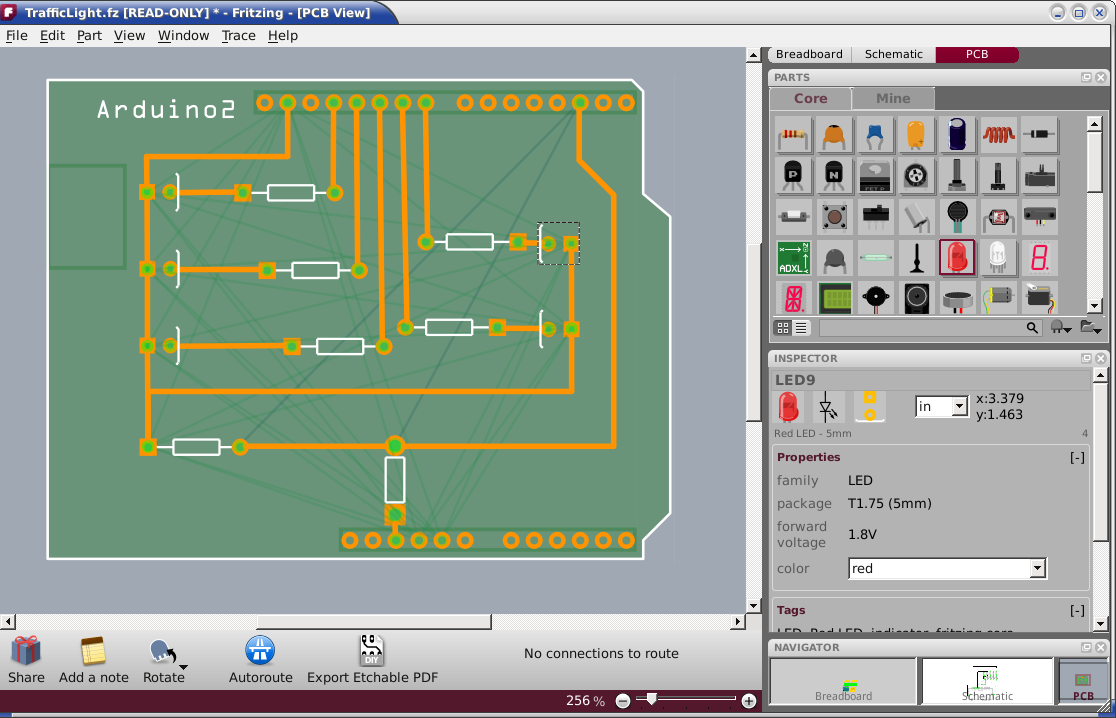Viewport: 1116px width, 718px height.
Task: Open Breadboard thumbnail in Navigator
Action: (843, 681)
